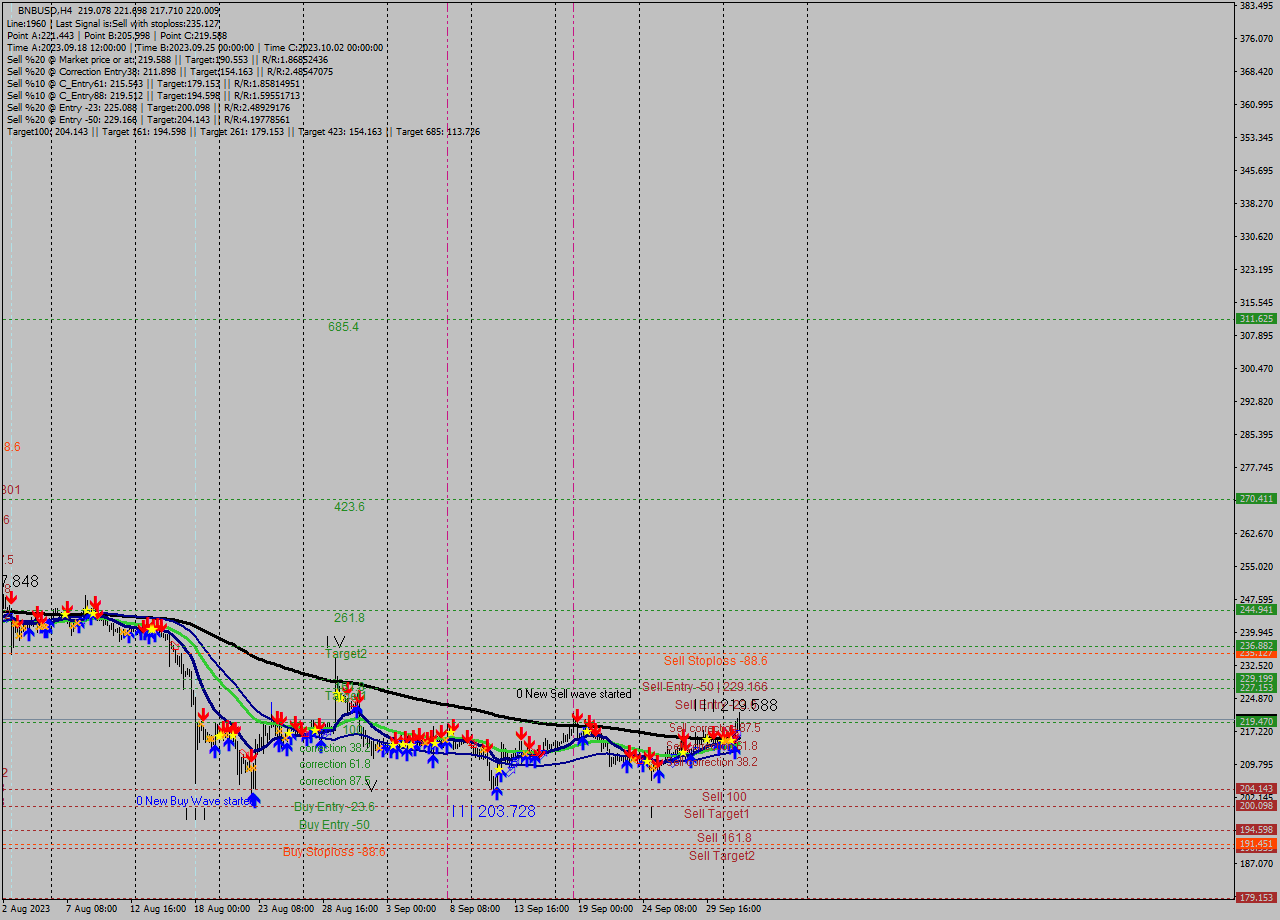Select the green 685.4 target label

tap(343, 328)
